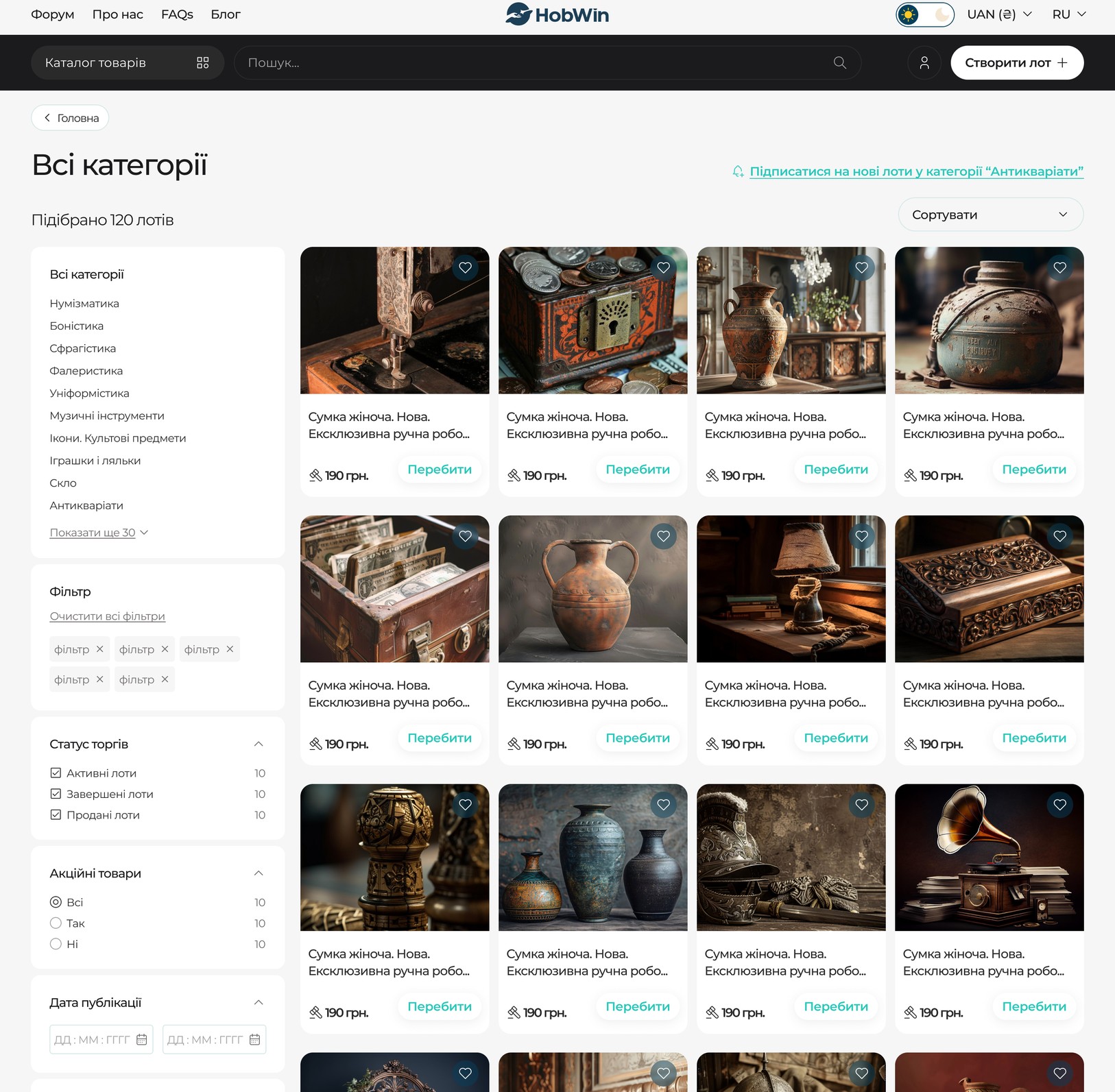Focus the first ДД:ММ:ГГГГ date field
1115x1092 pixels.
101,1040
